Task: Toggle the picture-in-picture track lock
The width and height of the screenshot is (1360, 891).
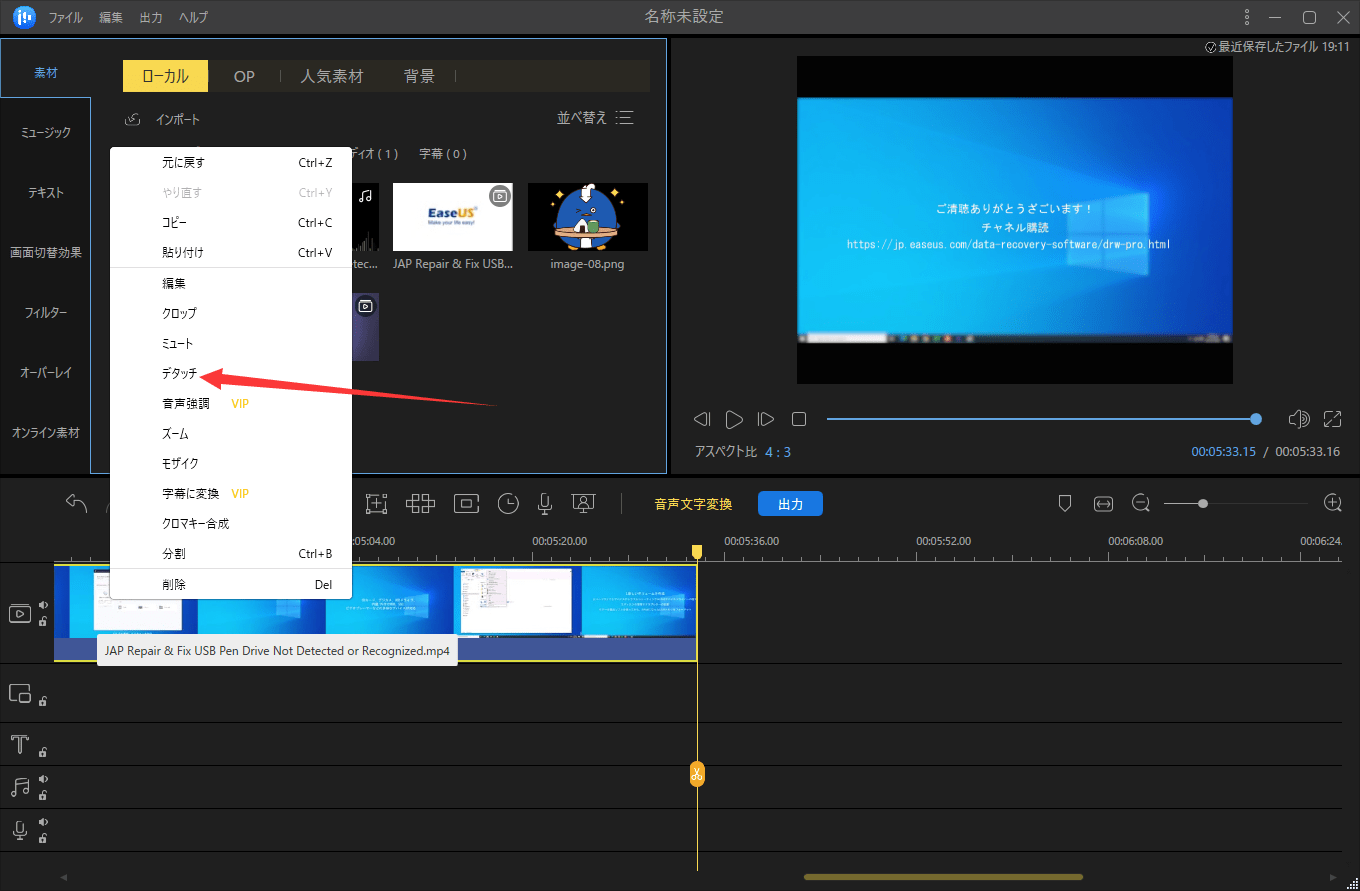Action: point(43,701)
